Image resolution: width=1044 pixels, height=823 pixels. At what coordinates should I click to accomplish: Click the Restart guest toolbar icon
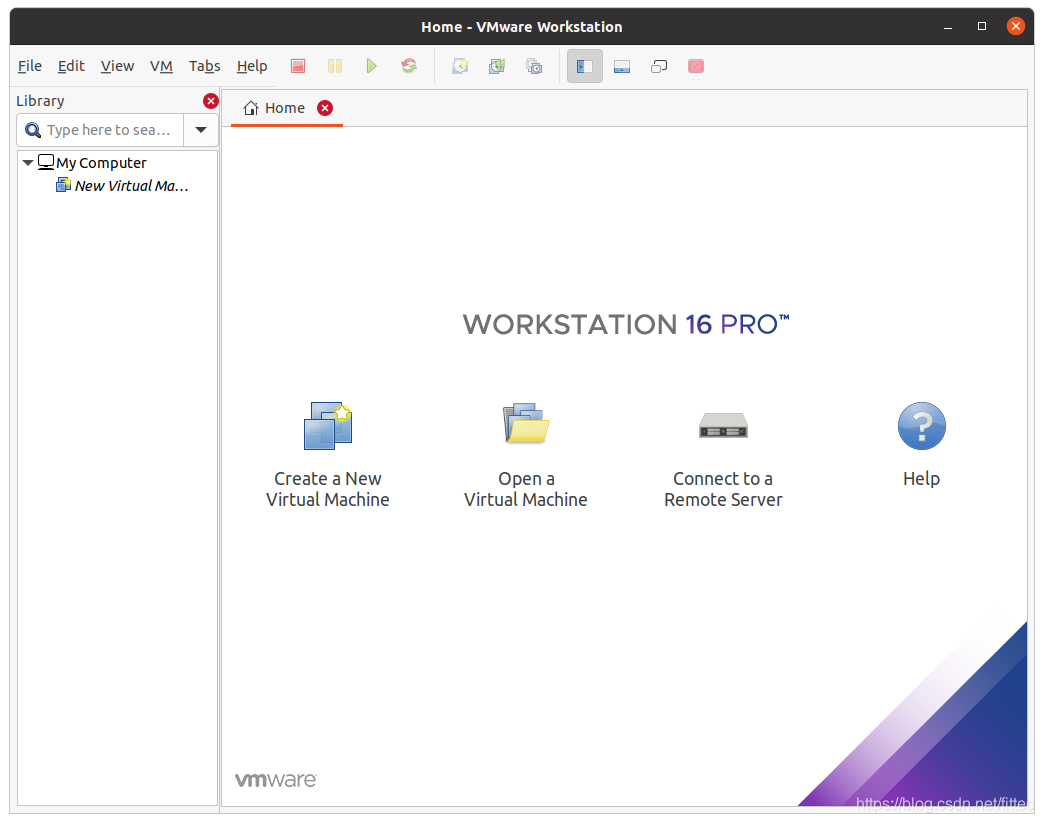click(409, 66)
